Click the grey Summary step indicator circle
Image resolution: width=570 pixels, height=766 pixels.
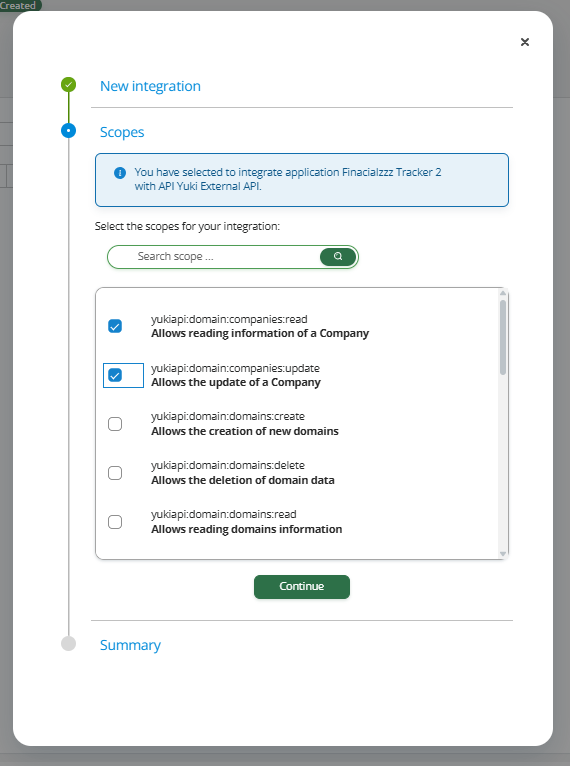coord(68,643)
